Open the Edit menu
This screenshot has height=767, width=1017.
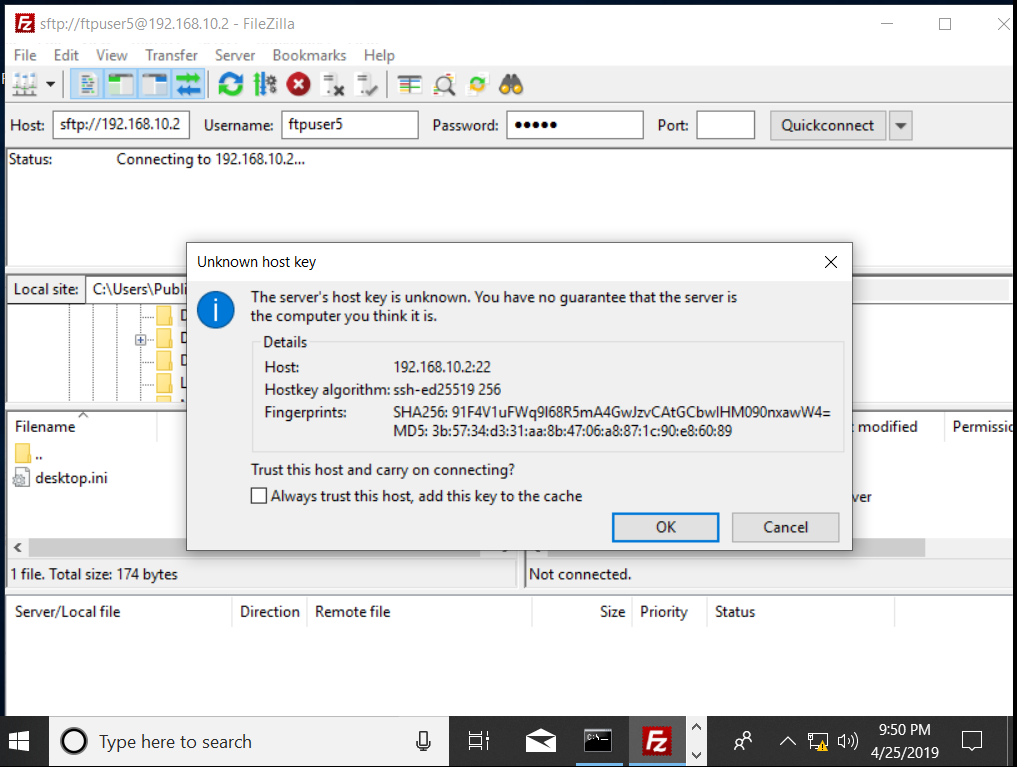66,55
